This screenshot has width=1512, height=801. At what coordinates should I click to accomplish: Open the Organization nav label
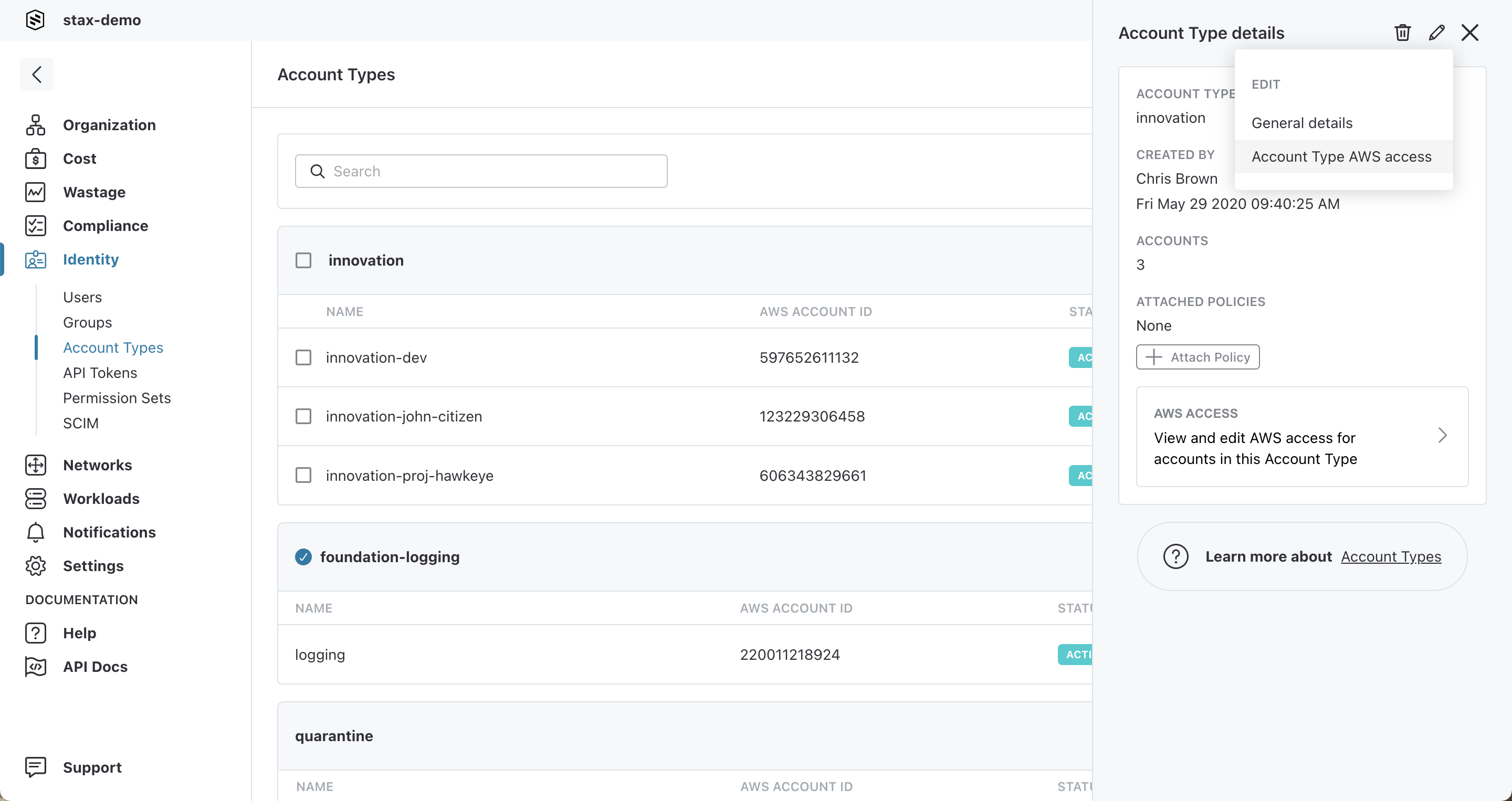(x=109, y=125)
